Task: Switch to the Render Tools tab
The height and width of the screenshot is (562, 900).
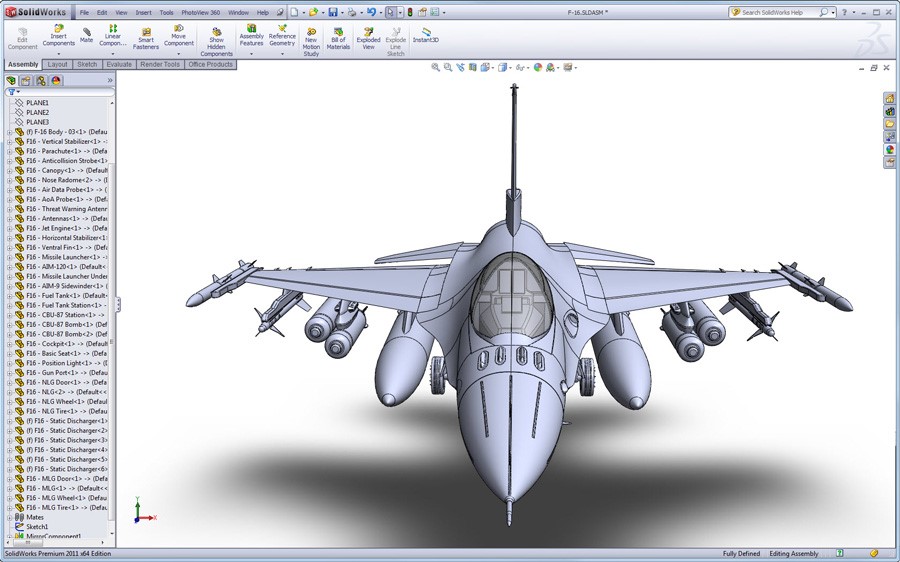Action: tap(160, 64)
